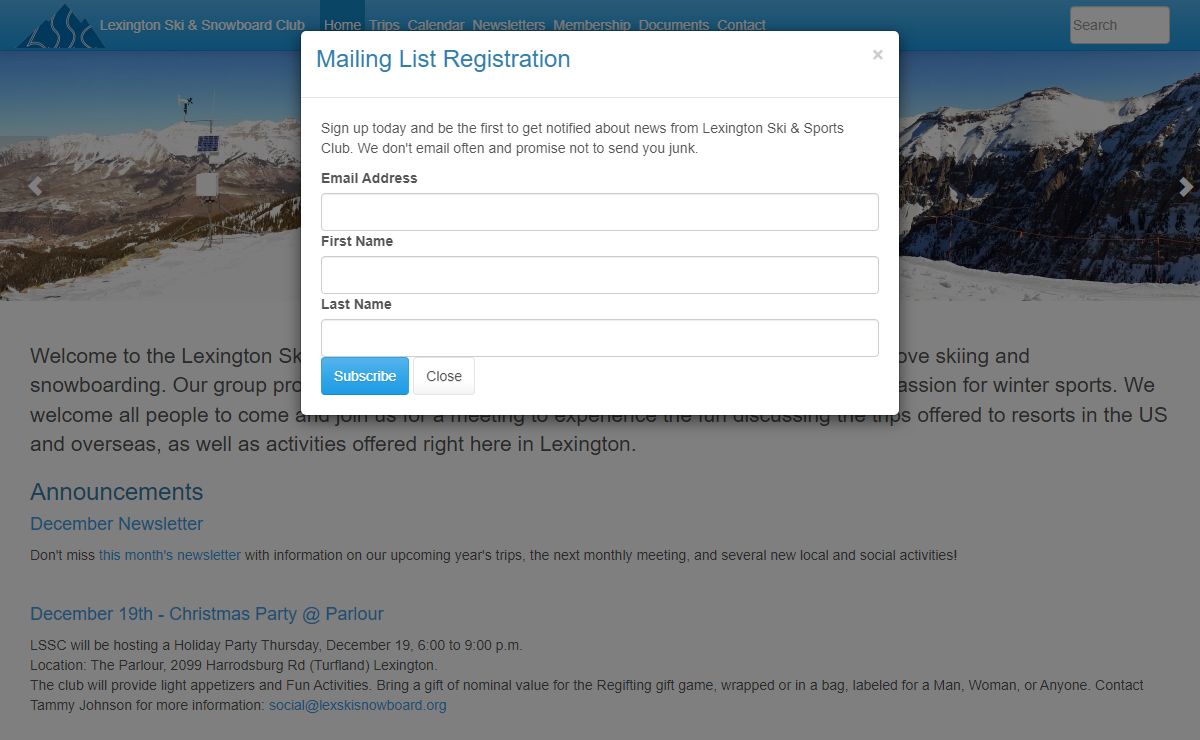
Task: Advance to next carousel slide arrow
Action: point(1186,186)
